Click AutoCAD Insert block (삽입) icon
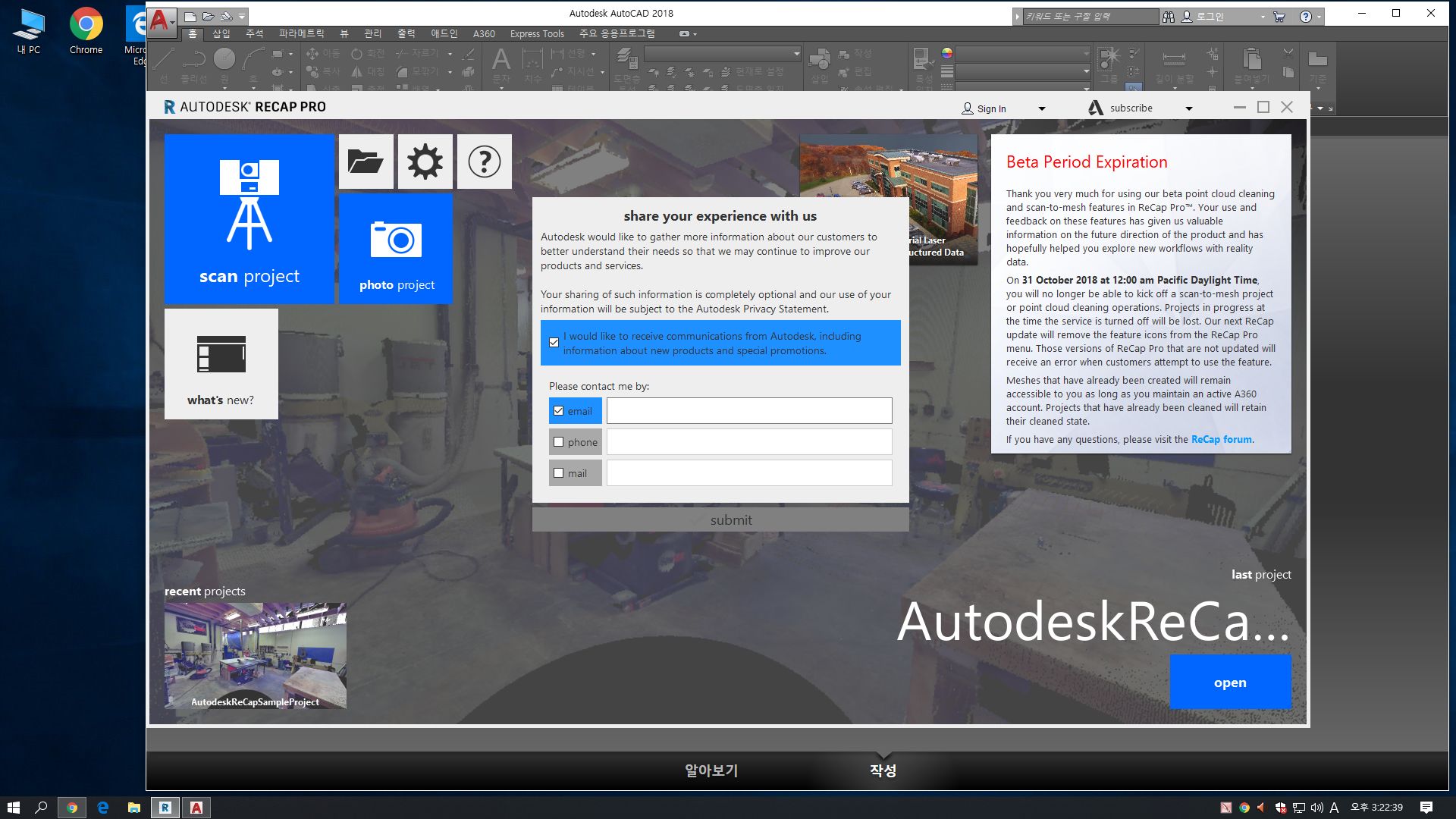 pyautogui.click(x=820, y=59)
